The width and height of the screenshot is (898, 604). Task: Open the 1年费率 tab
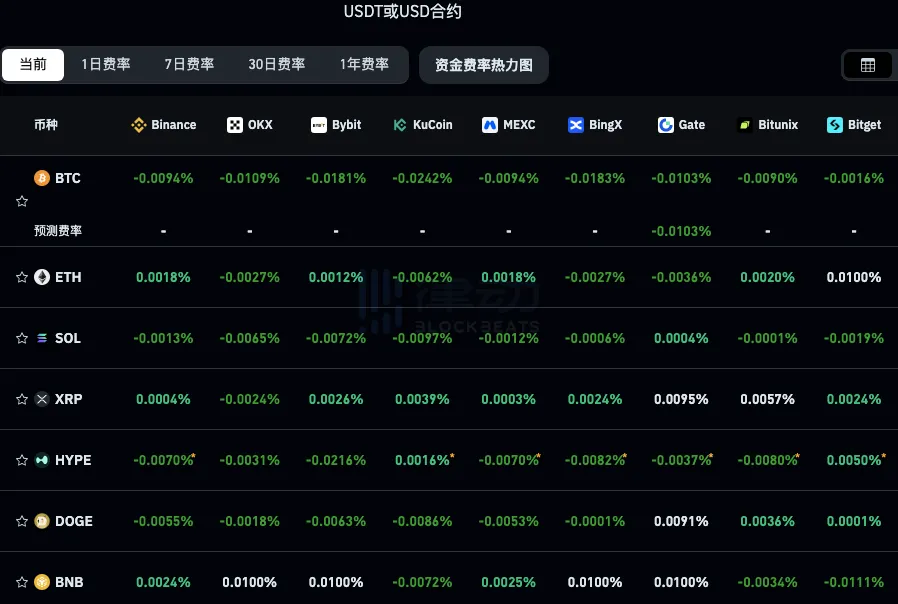(364, 65)
